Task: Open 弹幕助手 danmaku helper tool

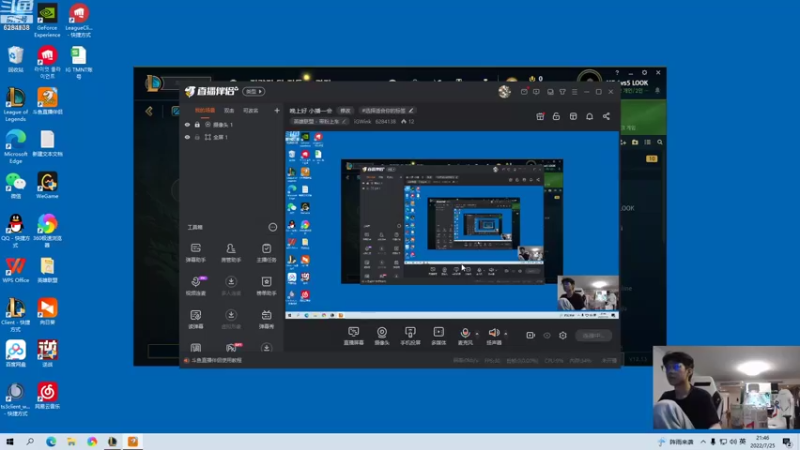Action: tap(195, 253)
